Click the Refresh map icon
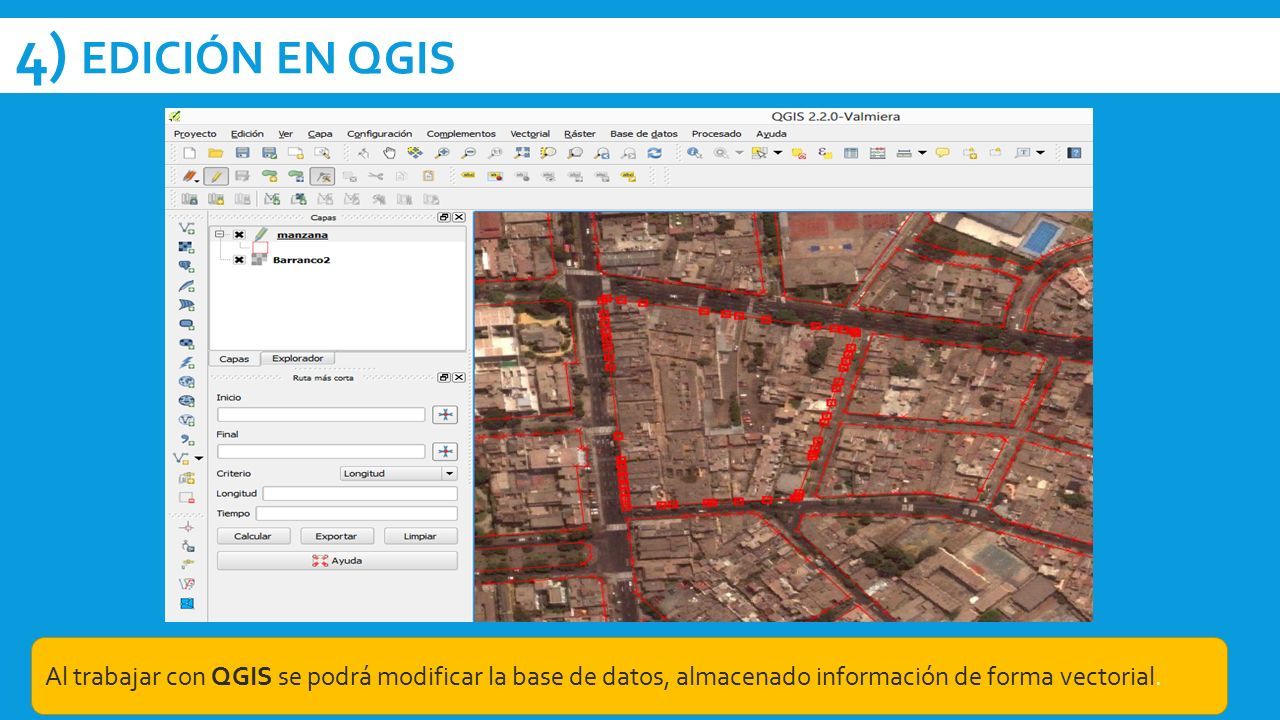 (655, 153)
